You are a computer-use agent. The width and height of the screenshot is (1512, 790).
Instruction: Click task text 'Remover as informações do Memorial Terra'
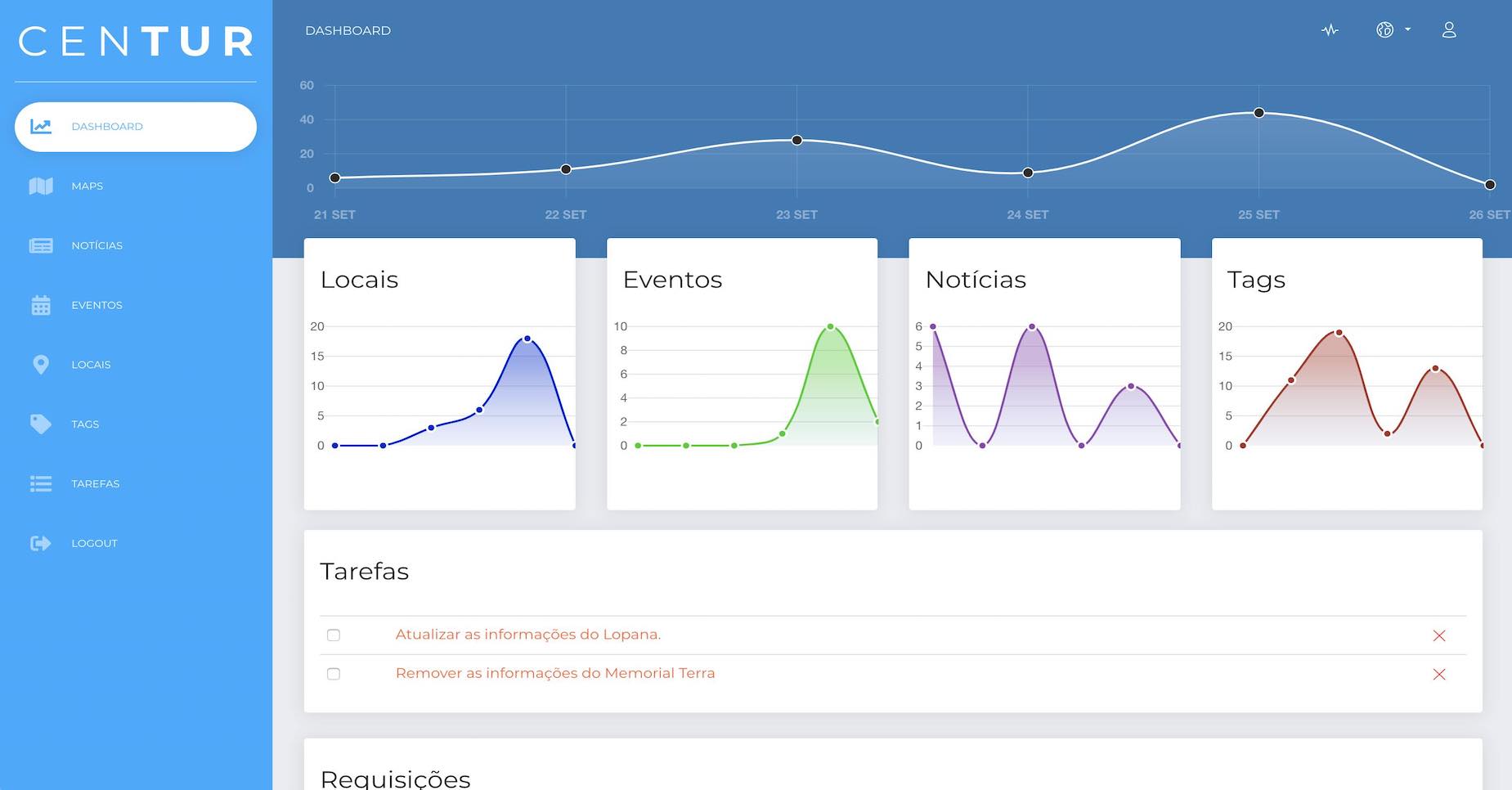tap(555, 673)
